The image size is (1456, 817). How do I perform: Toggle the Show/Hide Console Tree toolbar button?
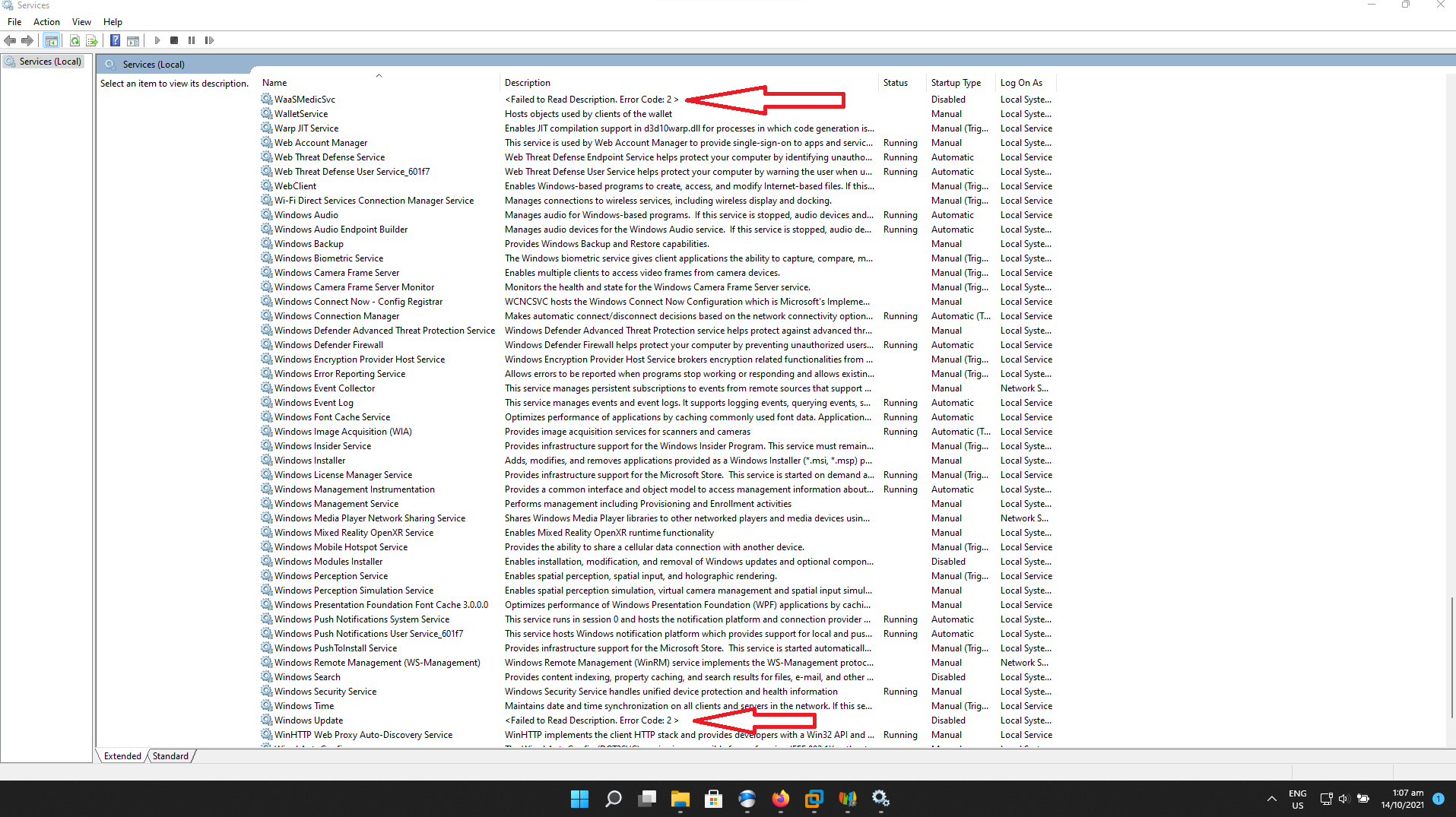[52, 40]
